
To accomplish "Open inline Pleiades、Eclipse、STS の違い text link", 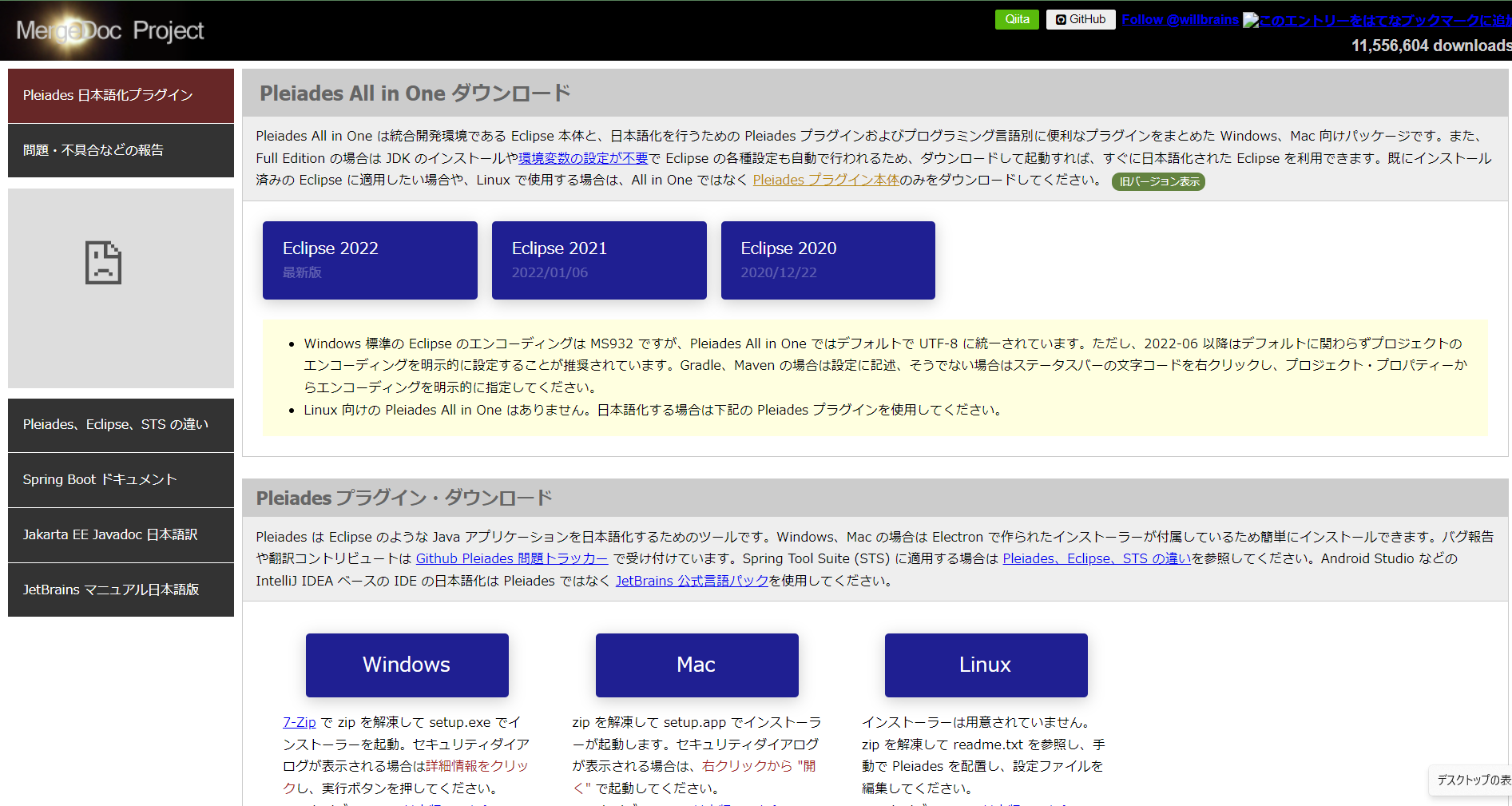I will (x=1097, y=558).
